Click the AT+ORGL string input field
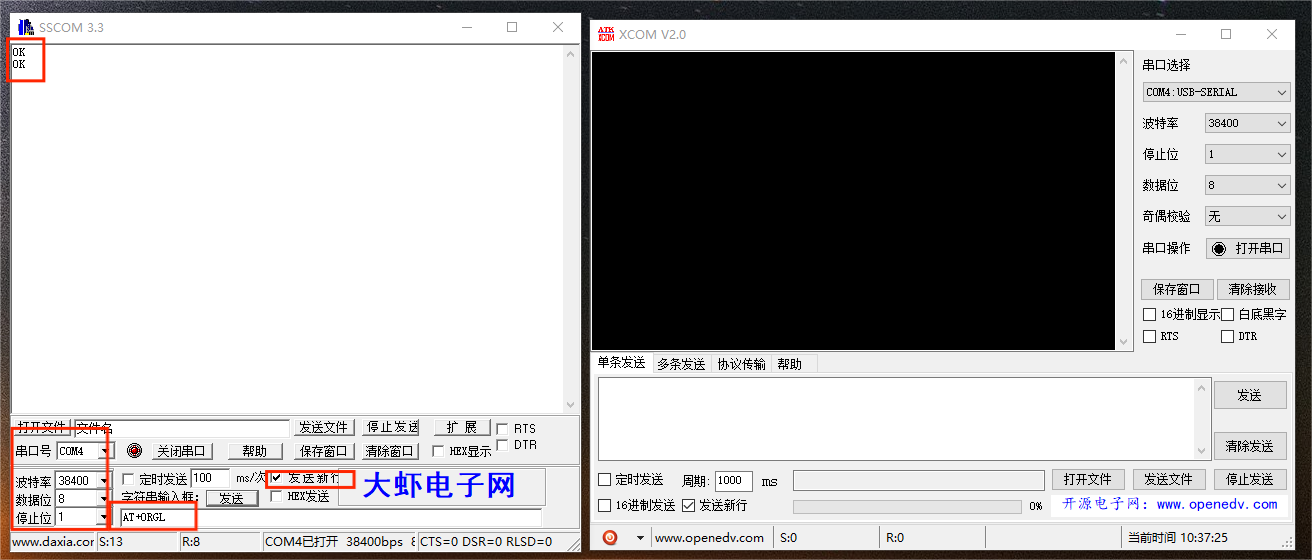Image resolution: width=1312 pixels, height=560 pixels. (x=330, y=517)
